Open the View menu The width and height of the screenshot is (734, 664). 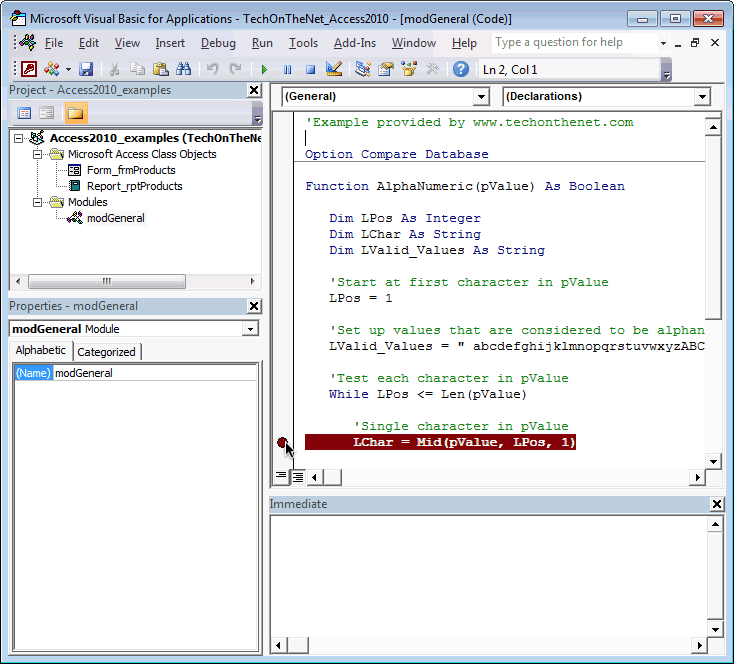click(x=127, y=43)
